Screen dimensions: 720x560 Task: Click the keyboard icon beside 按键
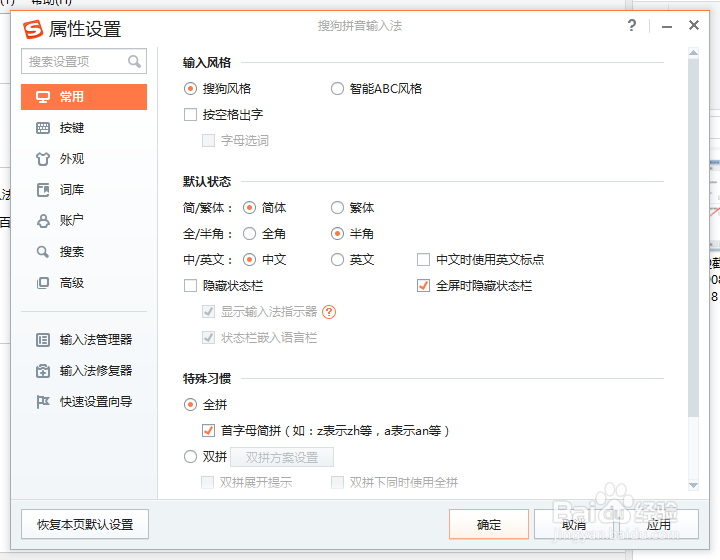pyautogui.click(x=43, y=128)
